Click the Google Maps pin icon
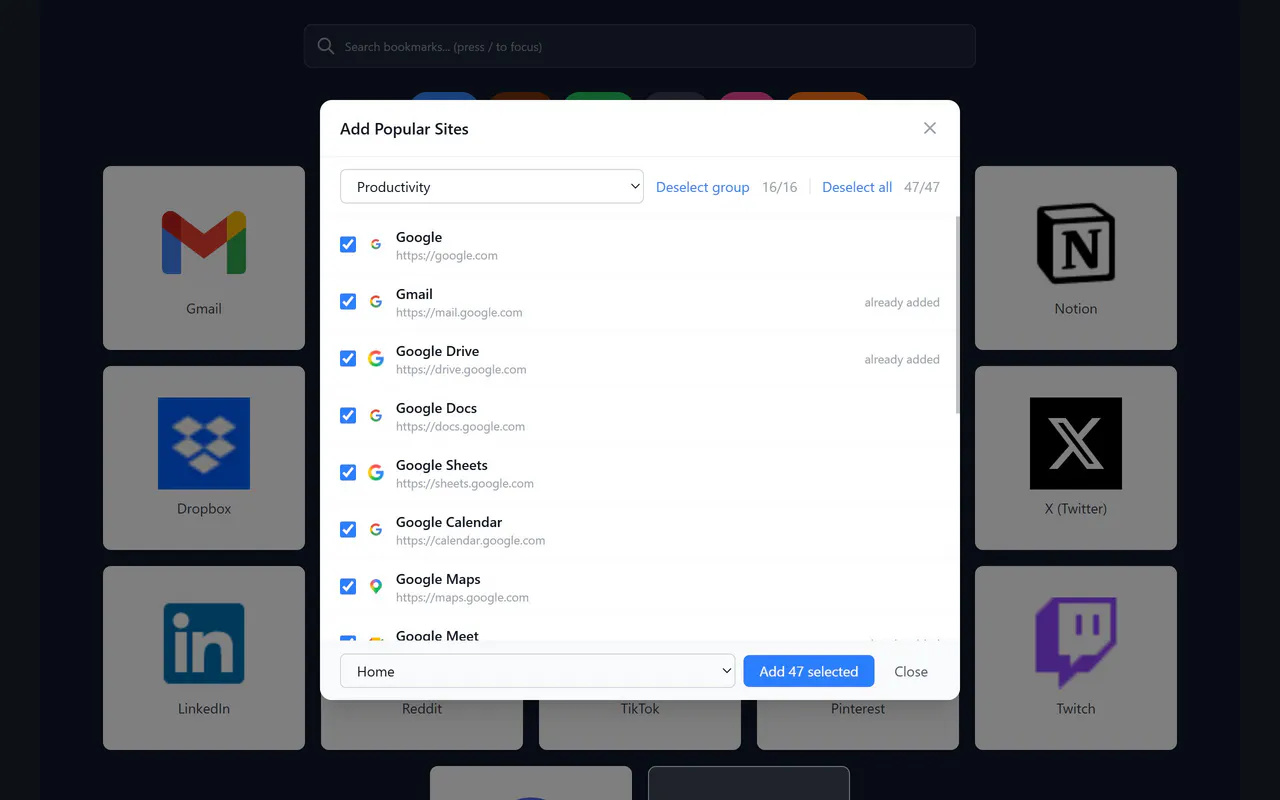Screen dimensions: 1280x800 click(376, 586)
